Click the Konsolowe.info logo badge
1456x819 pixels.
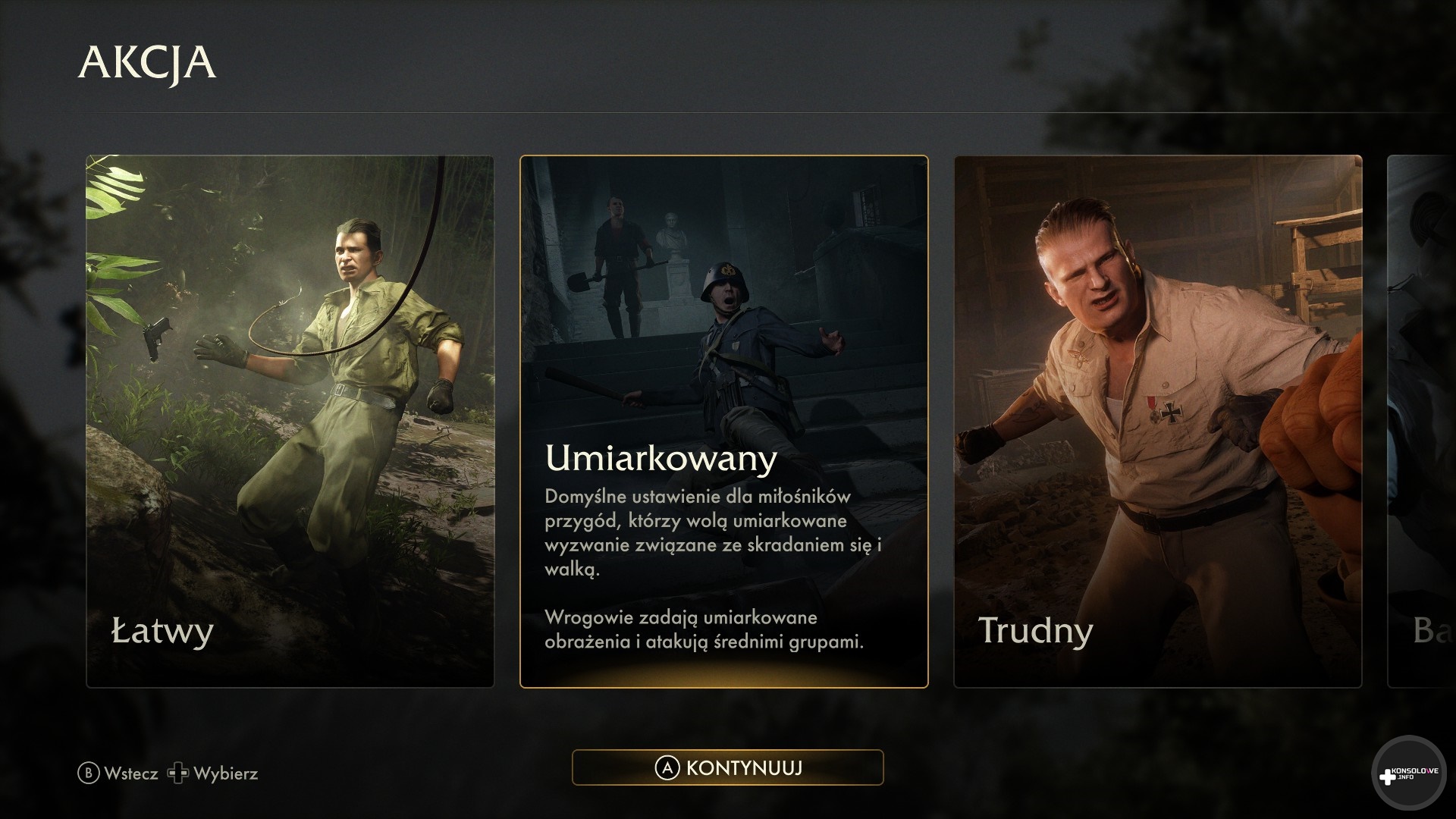[1409, 773]
